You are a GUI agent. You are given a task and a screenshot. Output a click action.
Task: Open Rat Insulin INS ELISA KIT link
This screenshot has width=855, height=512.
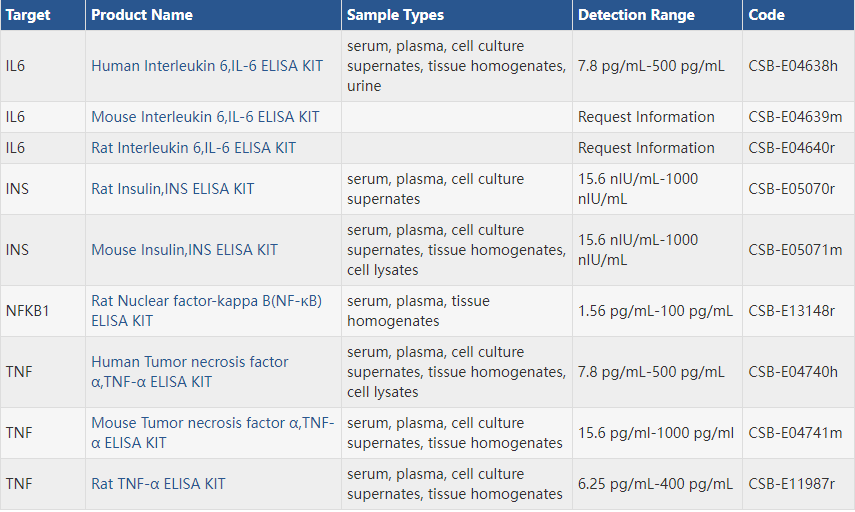point(172,189)
